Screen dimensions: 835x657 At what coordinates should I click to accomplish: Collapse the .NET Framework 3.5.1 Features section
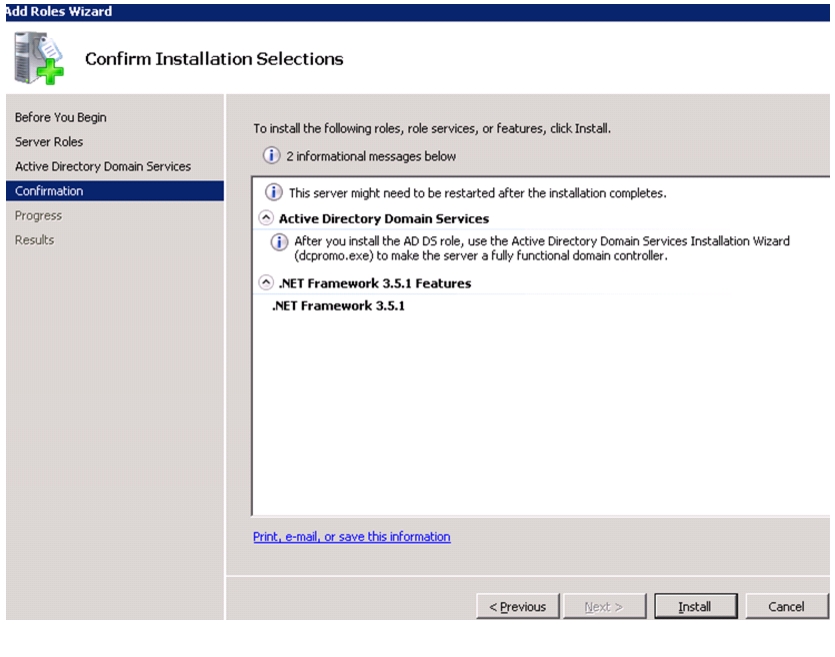[x=266, y=282]
